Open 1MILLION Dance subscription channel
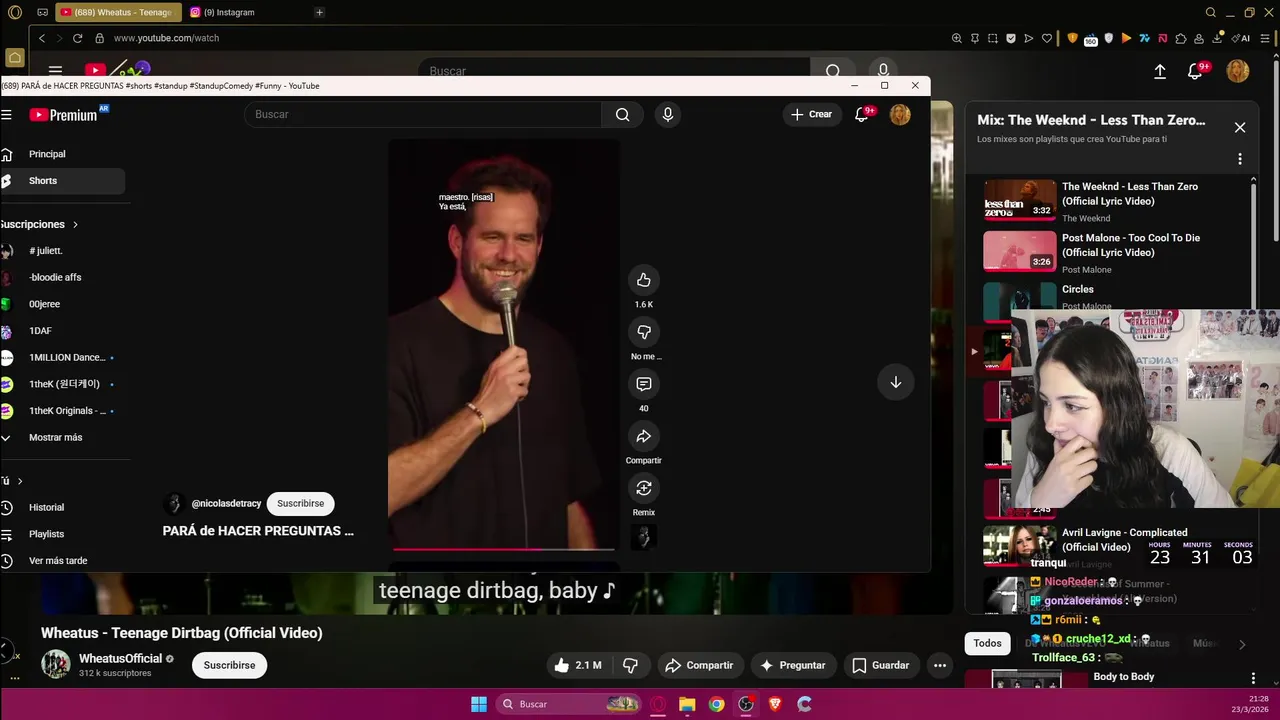Image resolution: width=1280 pixels, height=720 pixels. pos(66,357)
